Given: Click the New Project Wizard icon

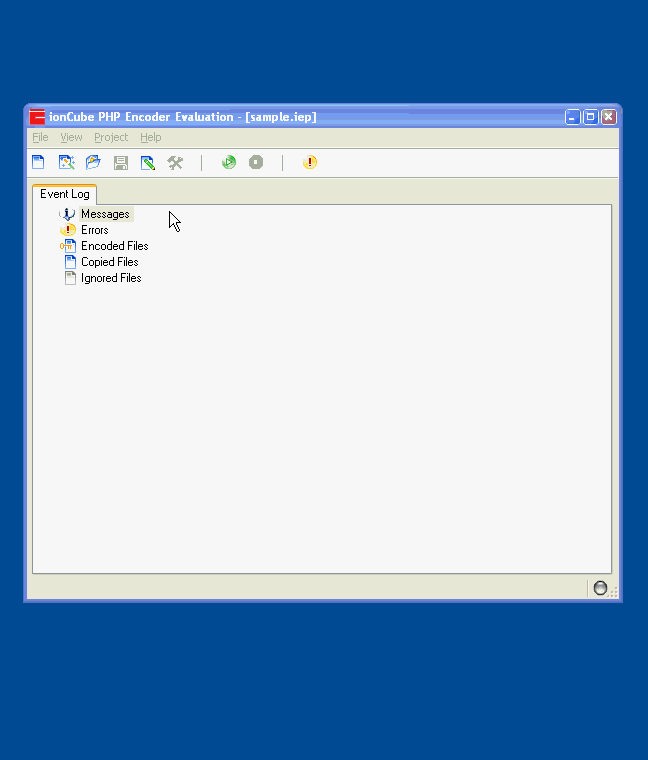Looking at the screenshot, I should (66, 162).
